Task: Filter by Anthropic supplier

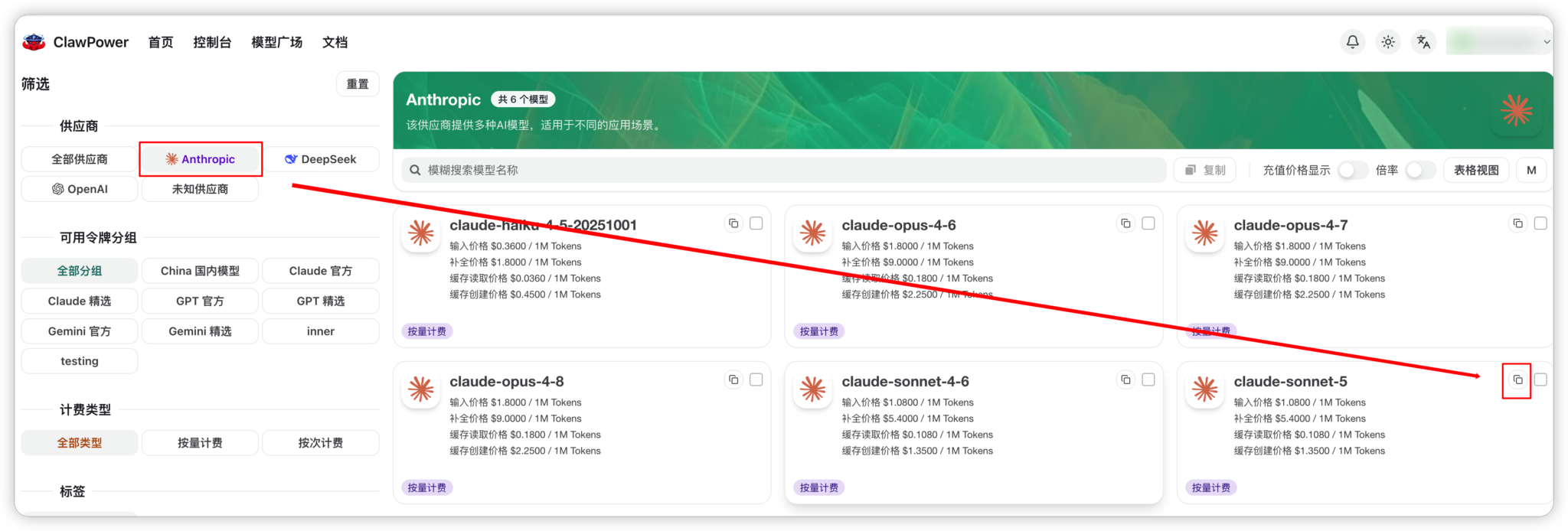Action: [201, 159]
